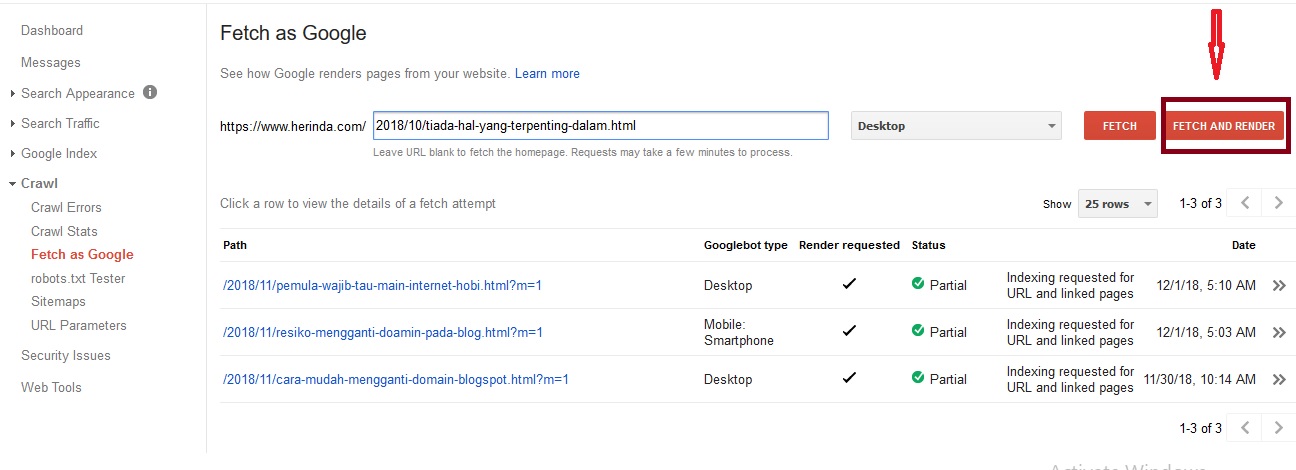Open Crawl Errors in sidebar
This screenshot has height=470, width=1296.
[x=66, y=207]
